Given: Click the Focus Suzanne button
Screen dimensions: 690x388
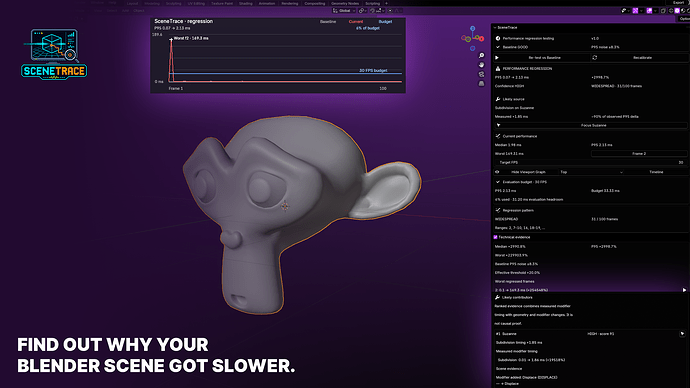Looking at the screenshot, I should point(591,125).
